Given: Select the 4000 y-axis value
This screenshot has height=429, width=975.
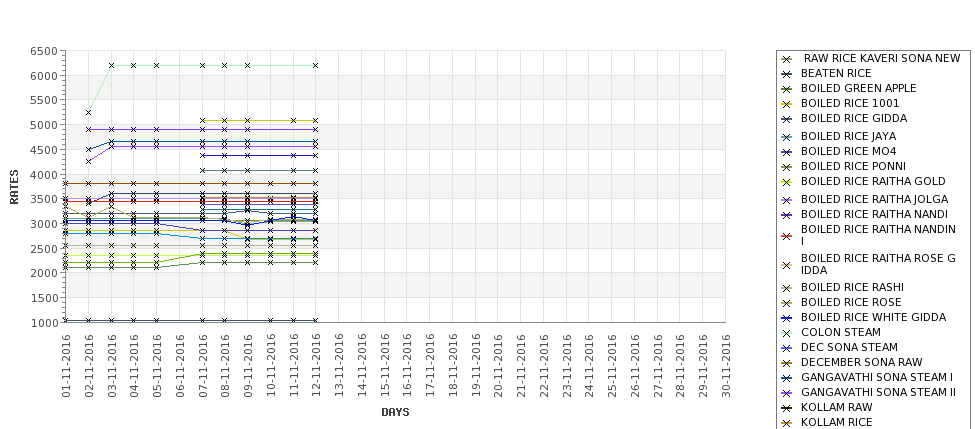Looking at the screenshot, I should 44,175.
